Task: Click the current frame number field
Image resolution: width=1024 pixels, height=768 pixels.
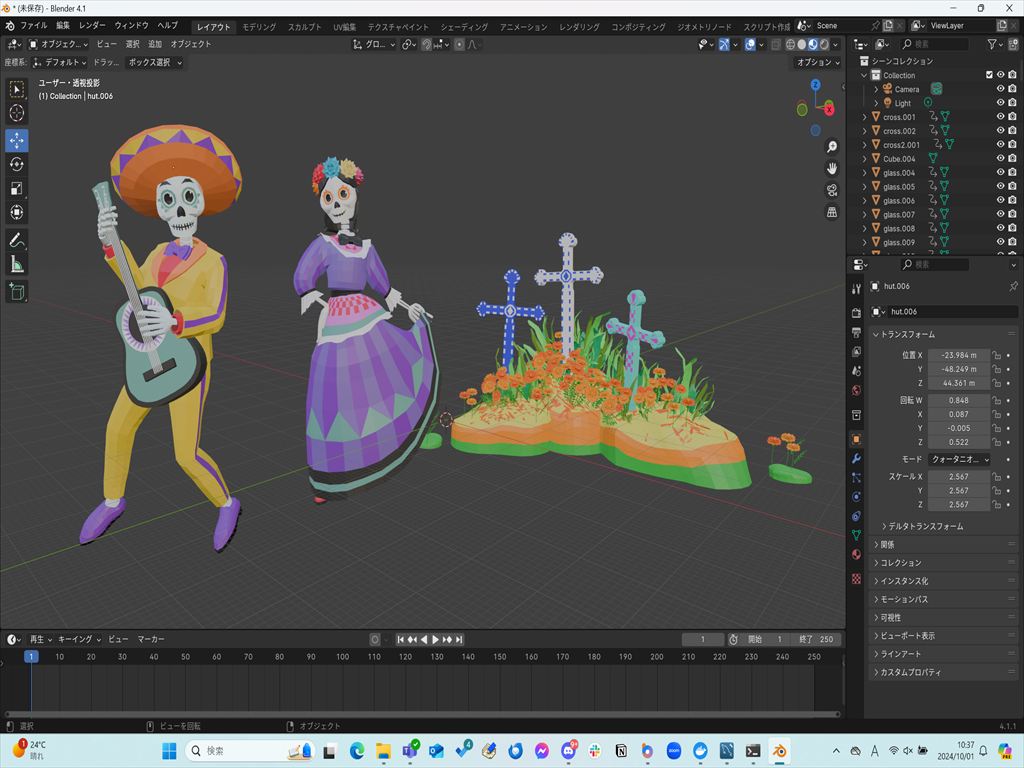Action: click(703, 640)
